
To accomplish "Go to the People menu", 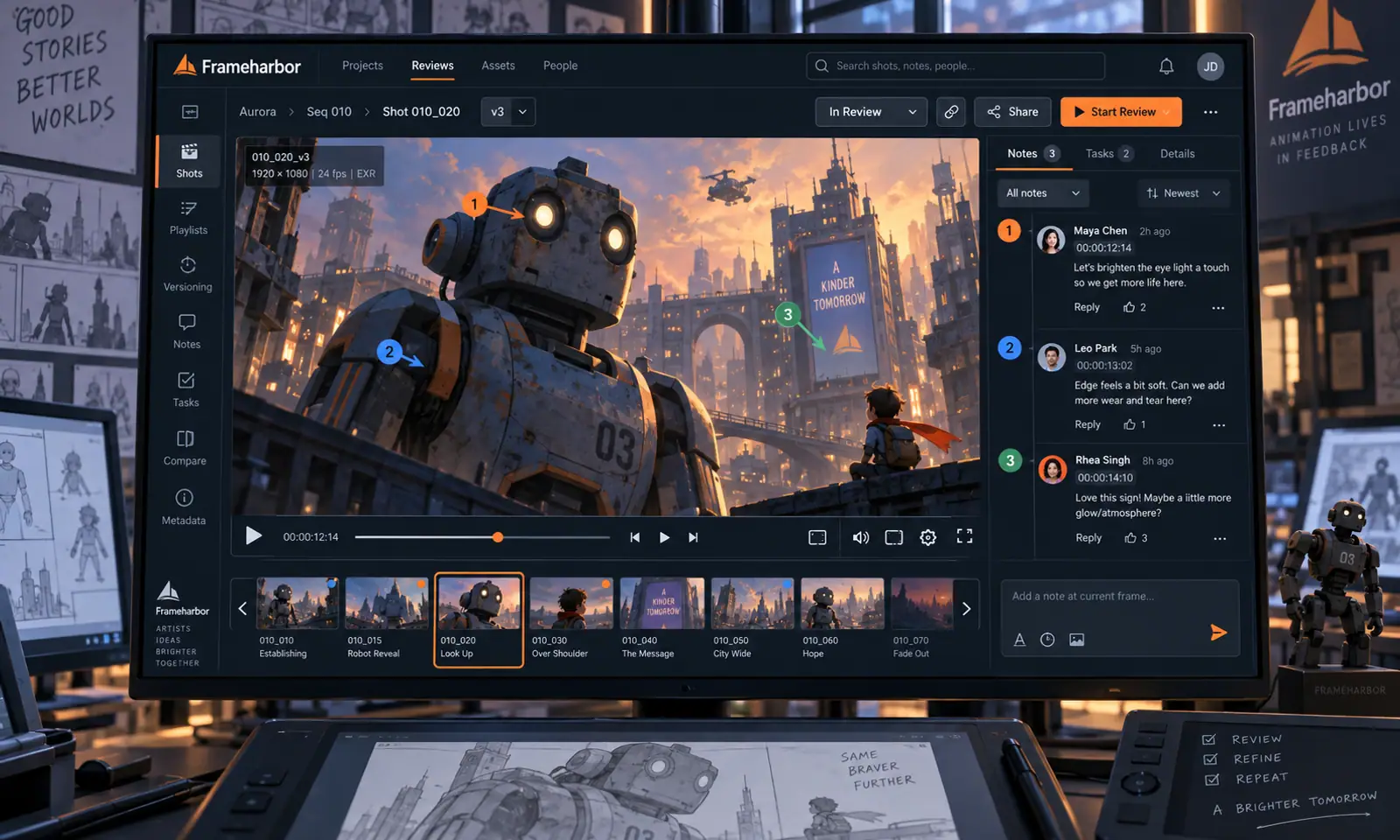I will (560, 66).
